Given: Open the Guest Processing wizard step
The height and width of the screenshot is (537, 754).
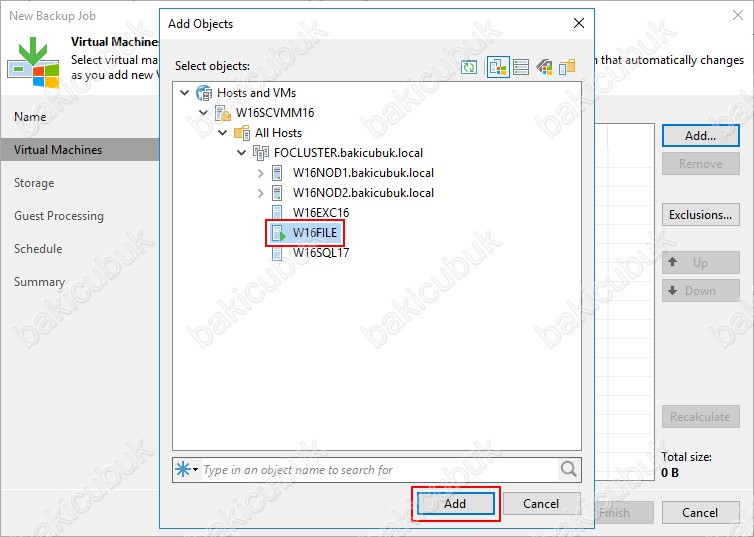Looking at the screenshot, I should tap(59, 216).
